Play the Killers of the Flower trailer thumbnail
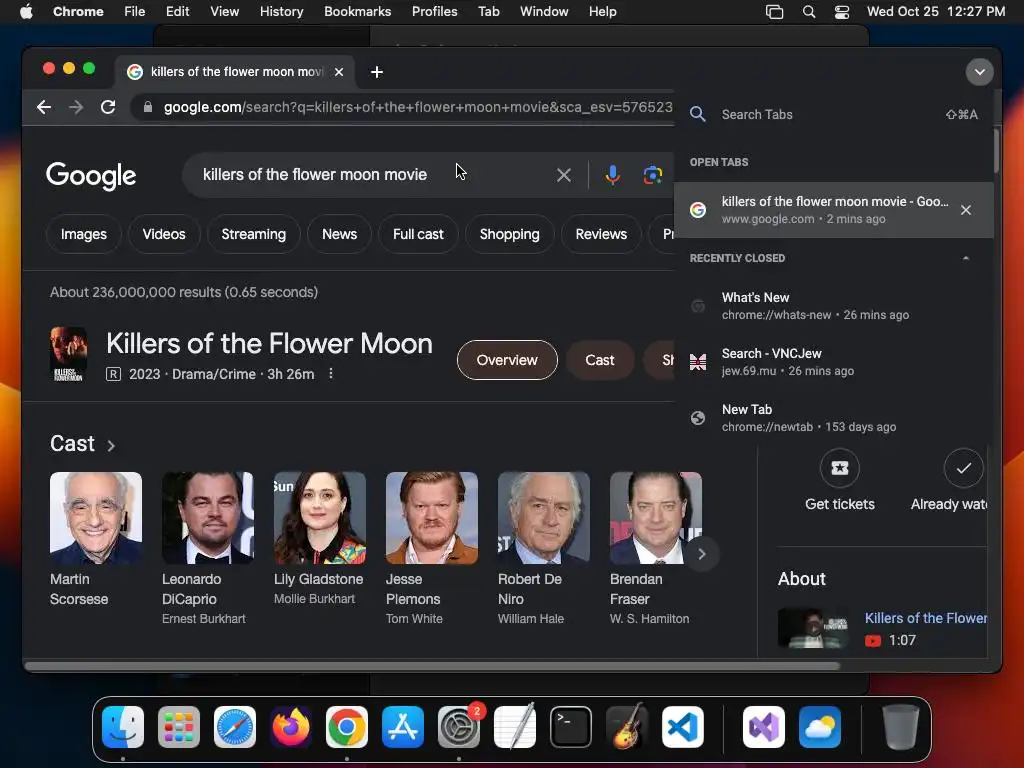 point(814,628)
